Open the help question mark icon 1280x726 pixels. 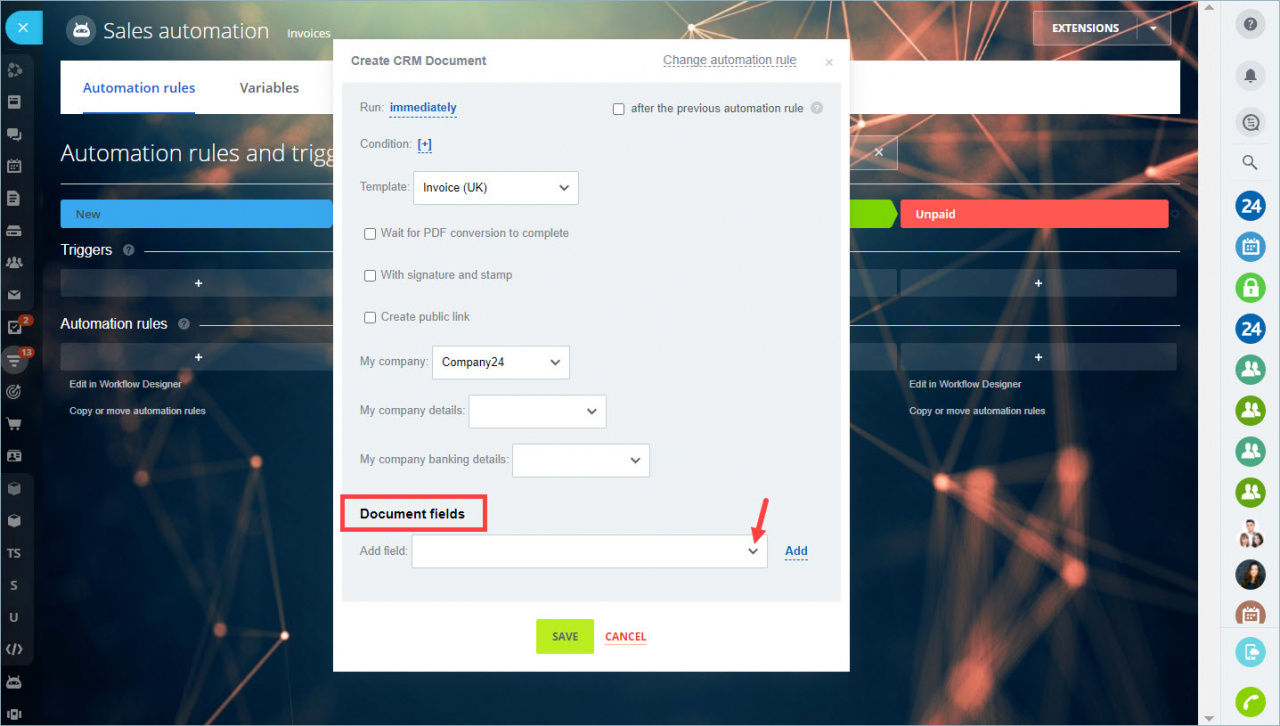(1250, 25)
